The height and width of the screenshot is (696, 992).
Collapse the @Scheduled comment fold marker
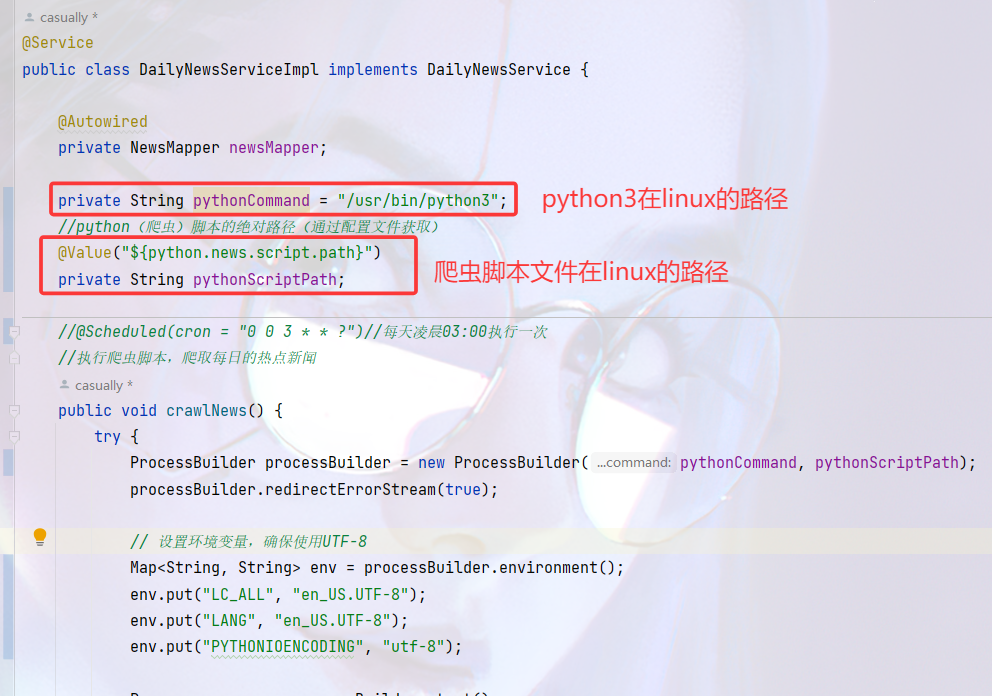click(x=15, y=332)
